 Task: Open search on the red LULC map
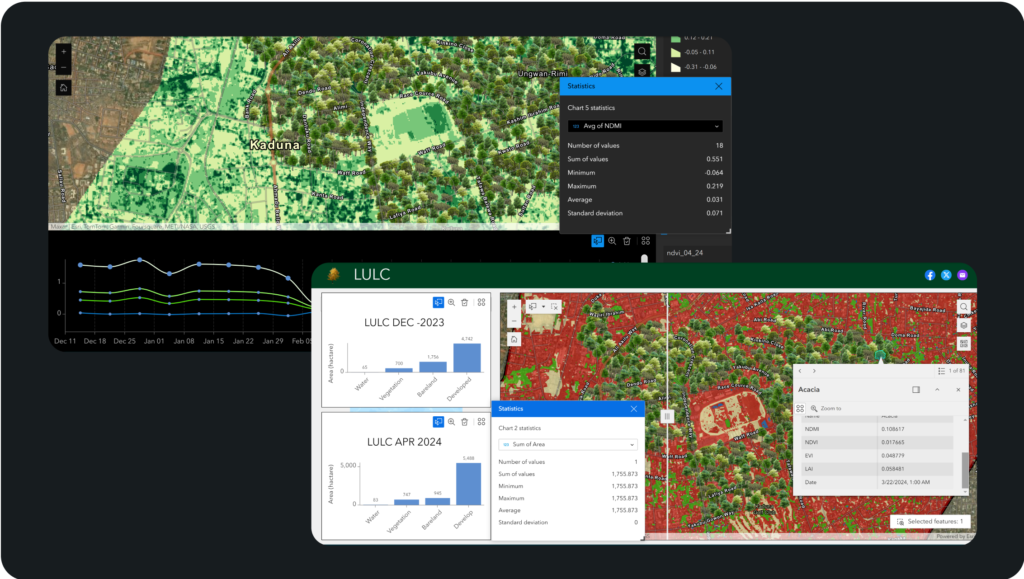963,307
